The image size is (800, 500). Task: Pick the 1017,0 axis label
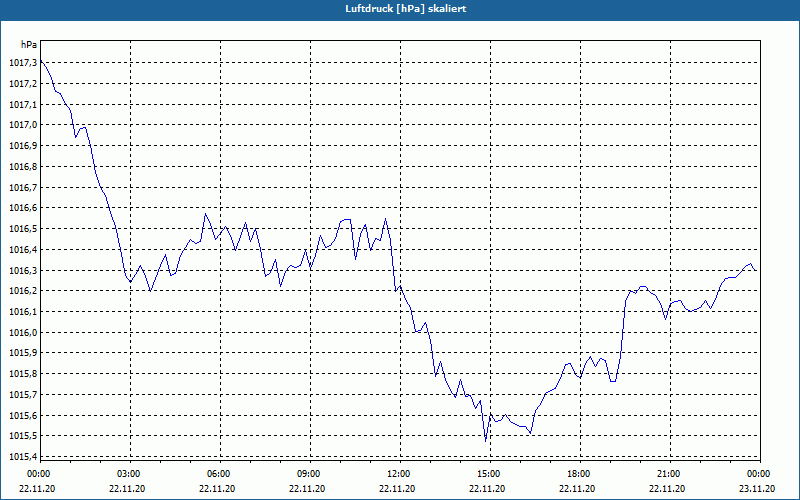click(x=23, y=125)
